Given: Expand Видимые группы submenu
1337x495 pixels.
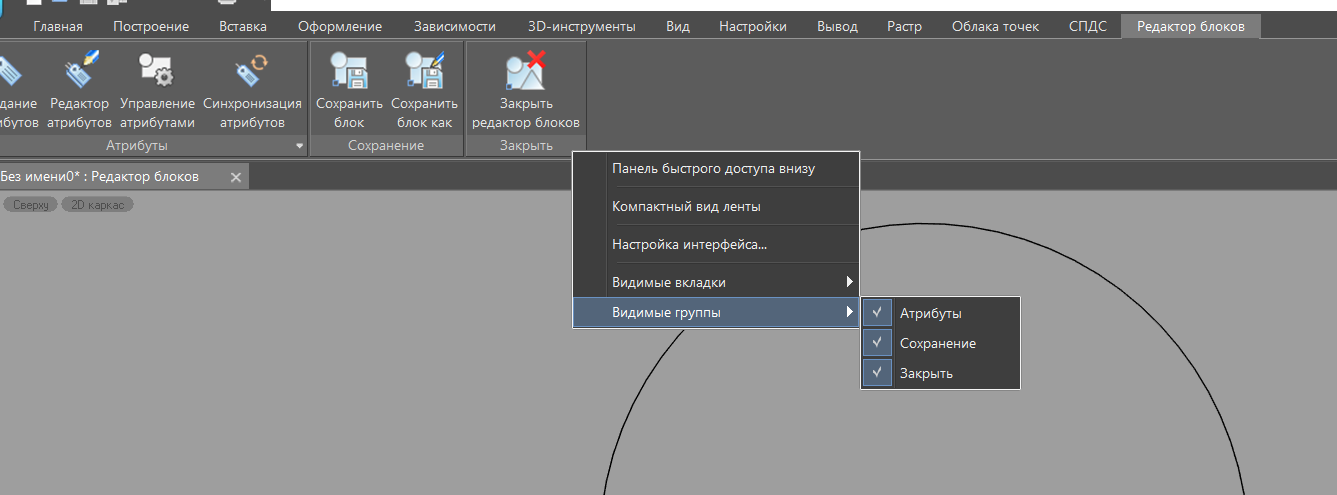Looking at the screenshot, I should click(x=716, y=313).
